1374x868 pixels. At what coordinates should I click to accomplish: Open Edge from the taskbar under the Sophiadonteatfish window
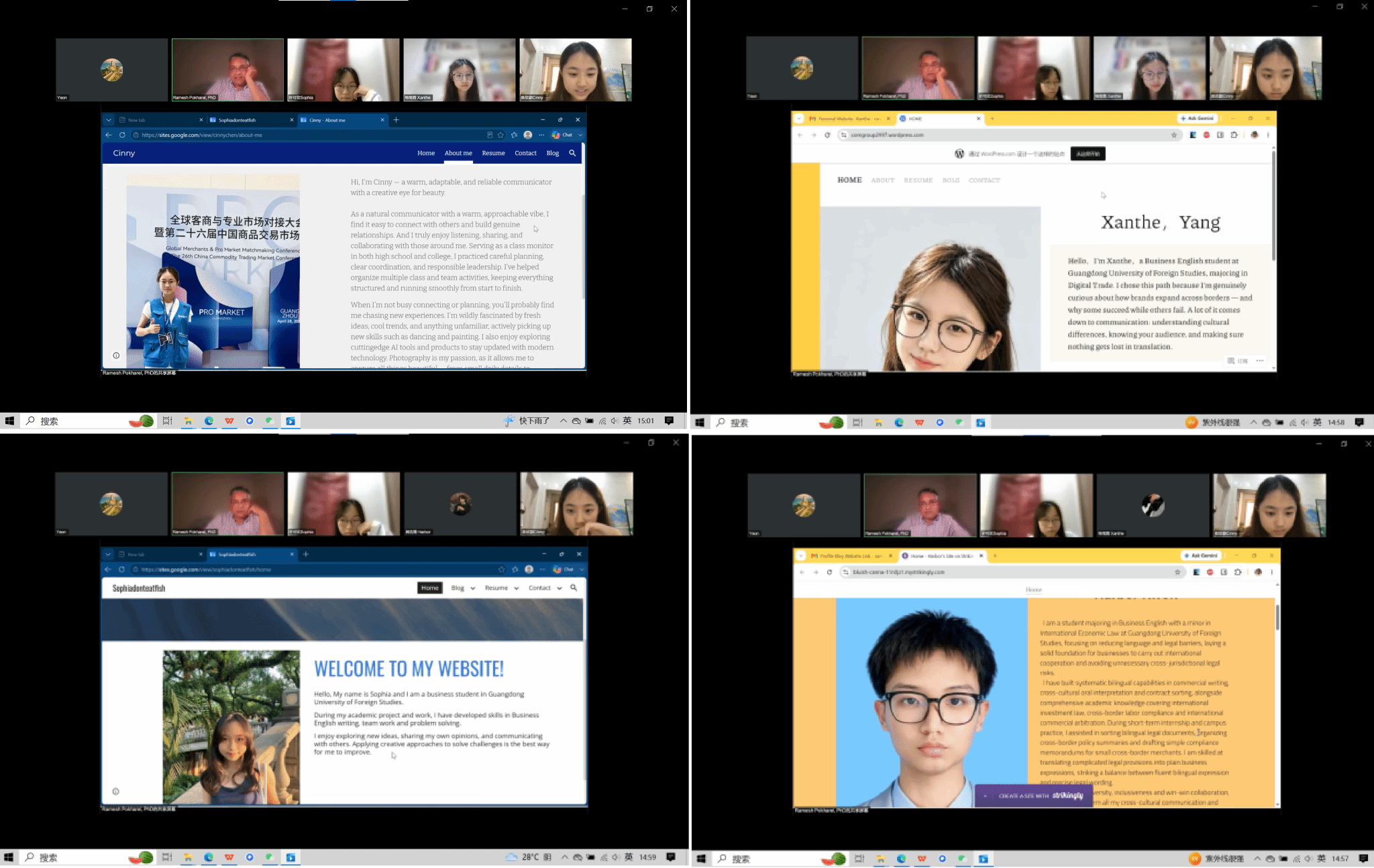209,857
